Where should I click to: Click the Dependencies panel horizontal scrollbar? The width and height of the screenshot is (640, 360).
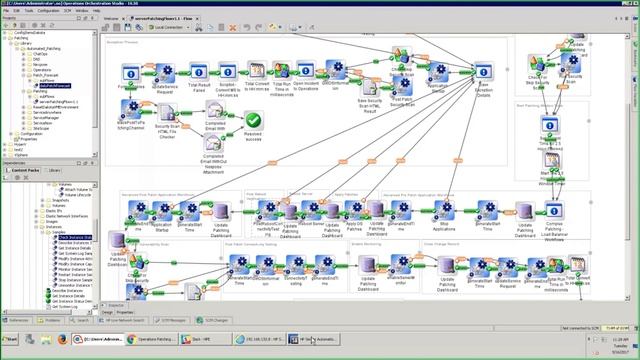[47, 312]
